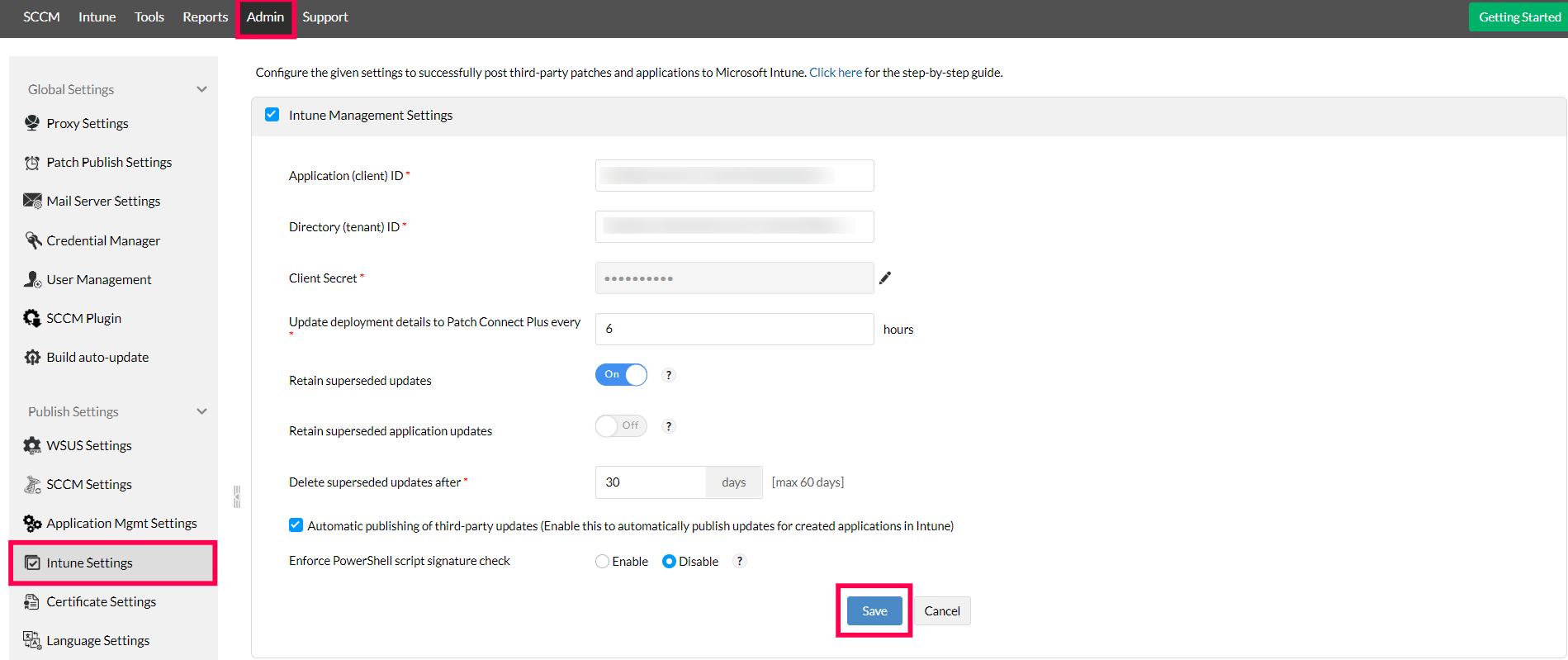The height and width of the screenshot is (660, 1568).
Task: Click the Proxy Settings icon
Action: [32, 123]
